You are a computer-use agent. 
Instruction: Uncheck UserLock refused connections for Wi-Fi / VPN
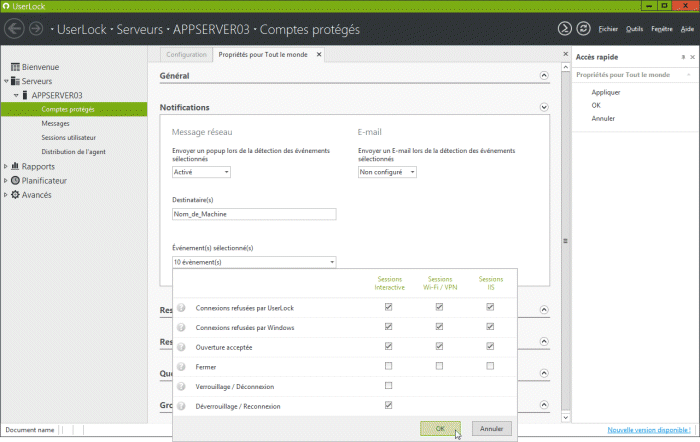point(439,307)
